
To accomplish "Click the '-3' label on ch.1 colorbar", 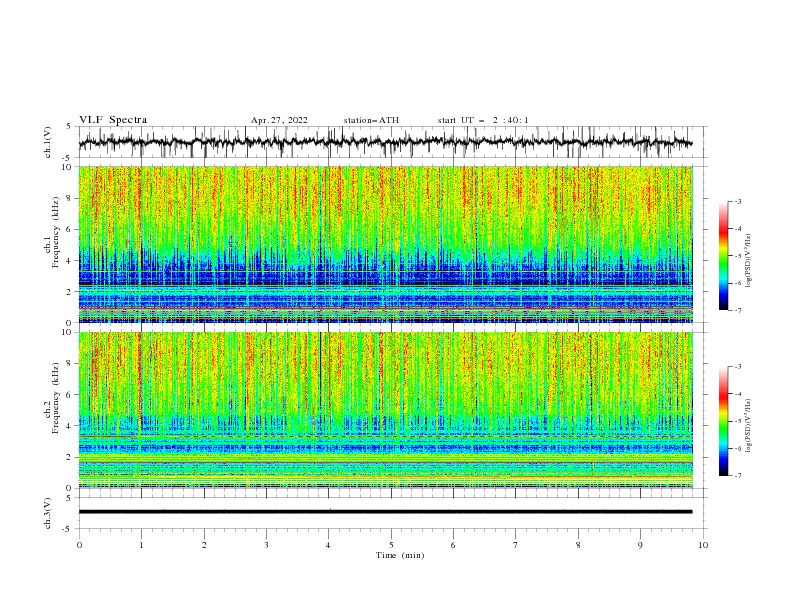I will pyautogui.click(x=737, y=201).
